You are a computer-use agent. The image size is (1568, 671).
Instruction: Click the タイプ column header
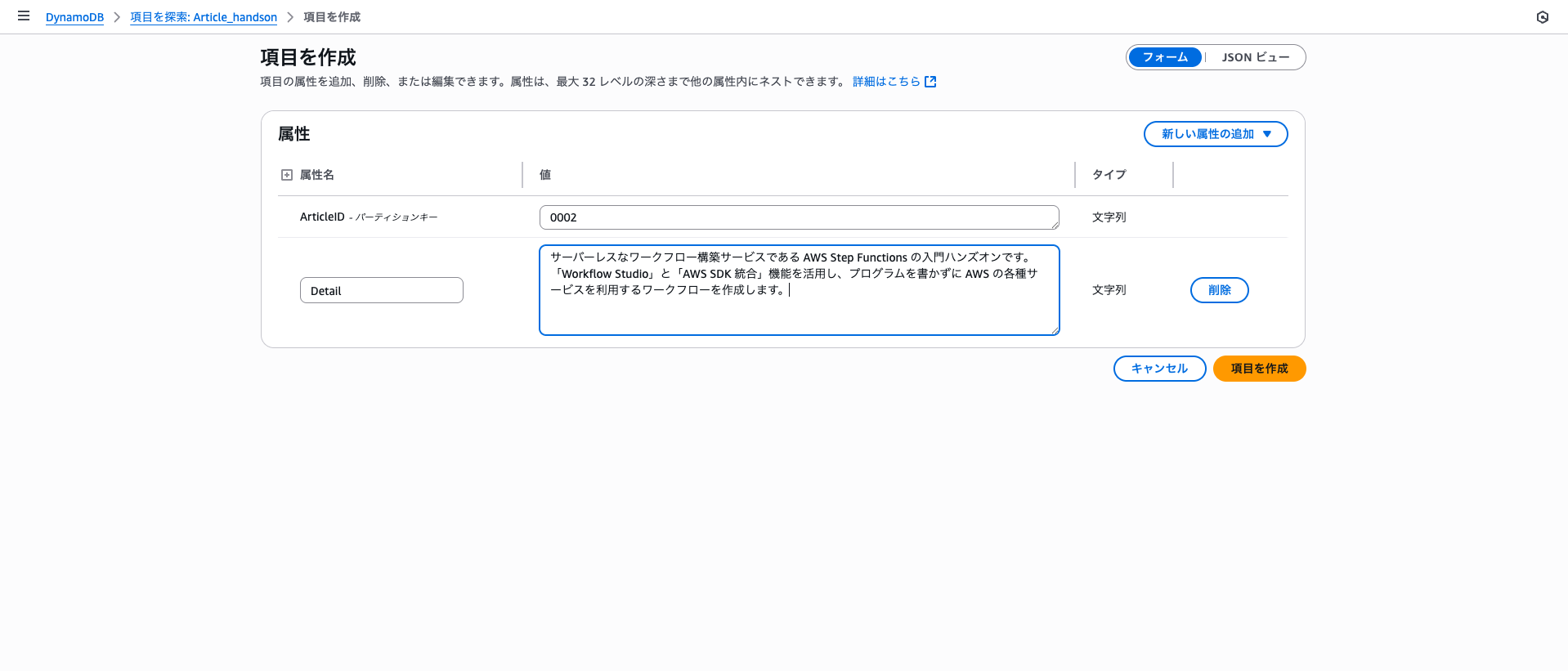coord(1109,175)
